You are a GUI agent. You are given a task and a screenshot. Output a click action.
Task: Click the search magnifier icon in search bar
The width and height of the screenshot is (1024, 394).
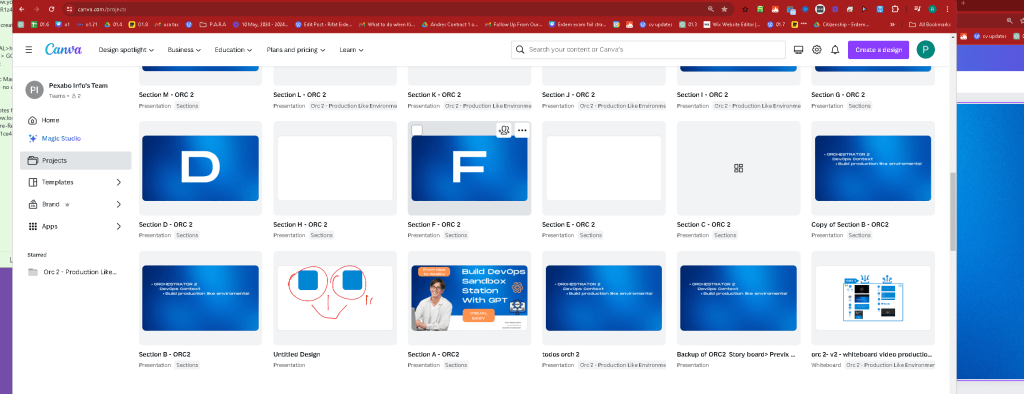tap(520, 50)
